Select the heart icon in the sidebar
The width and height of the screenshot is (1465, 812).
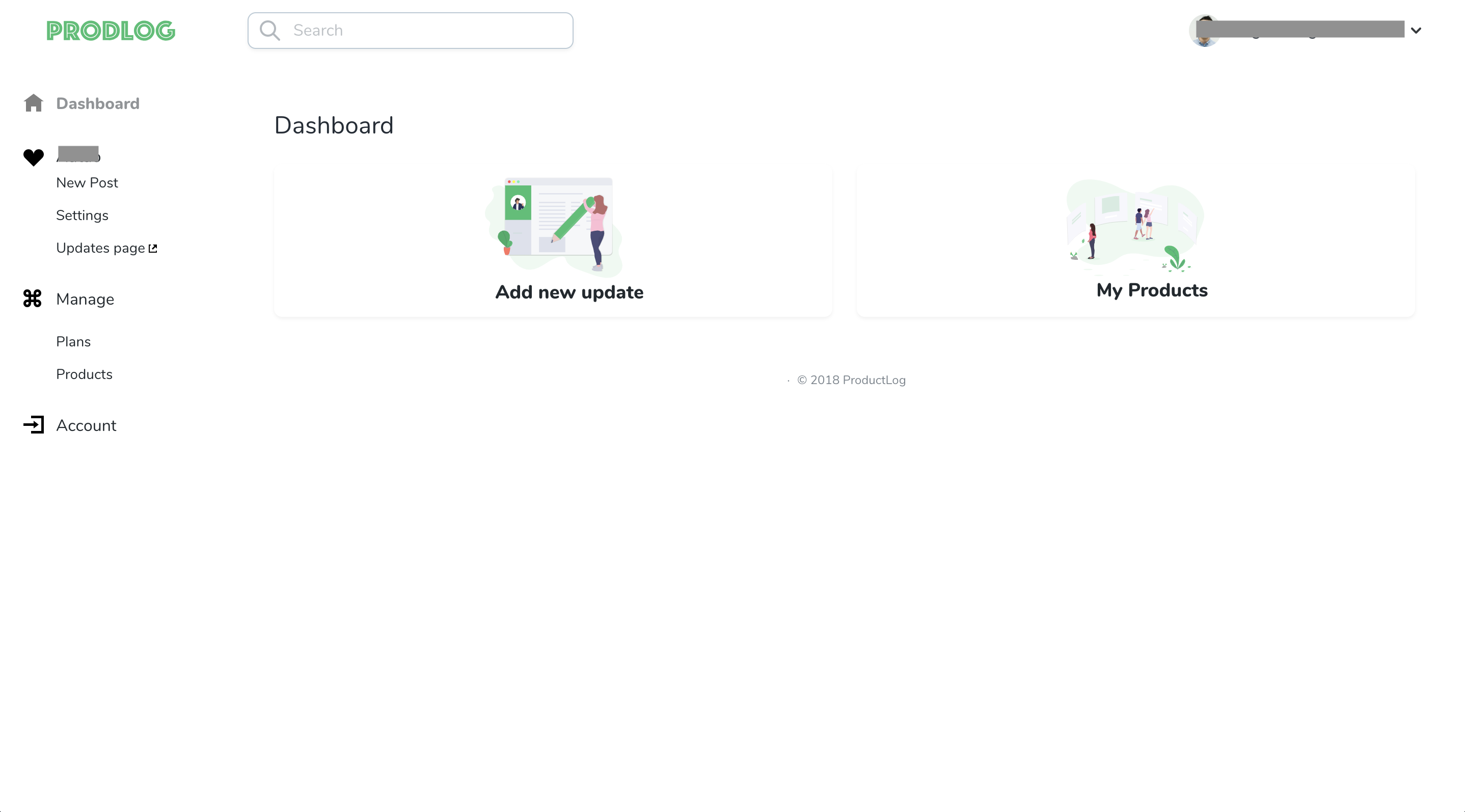[x=34, y=157]
